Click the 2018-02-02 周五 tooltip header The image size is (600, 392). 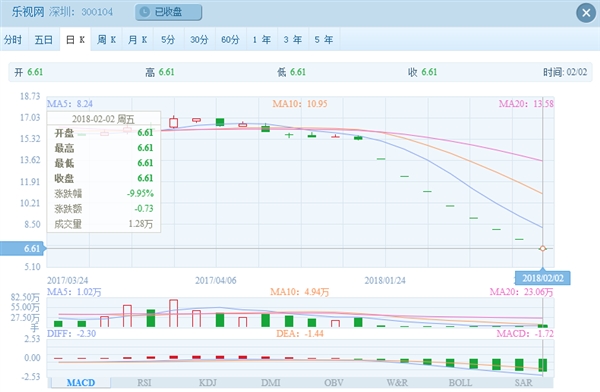click(x=104, y=119)
